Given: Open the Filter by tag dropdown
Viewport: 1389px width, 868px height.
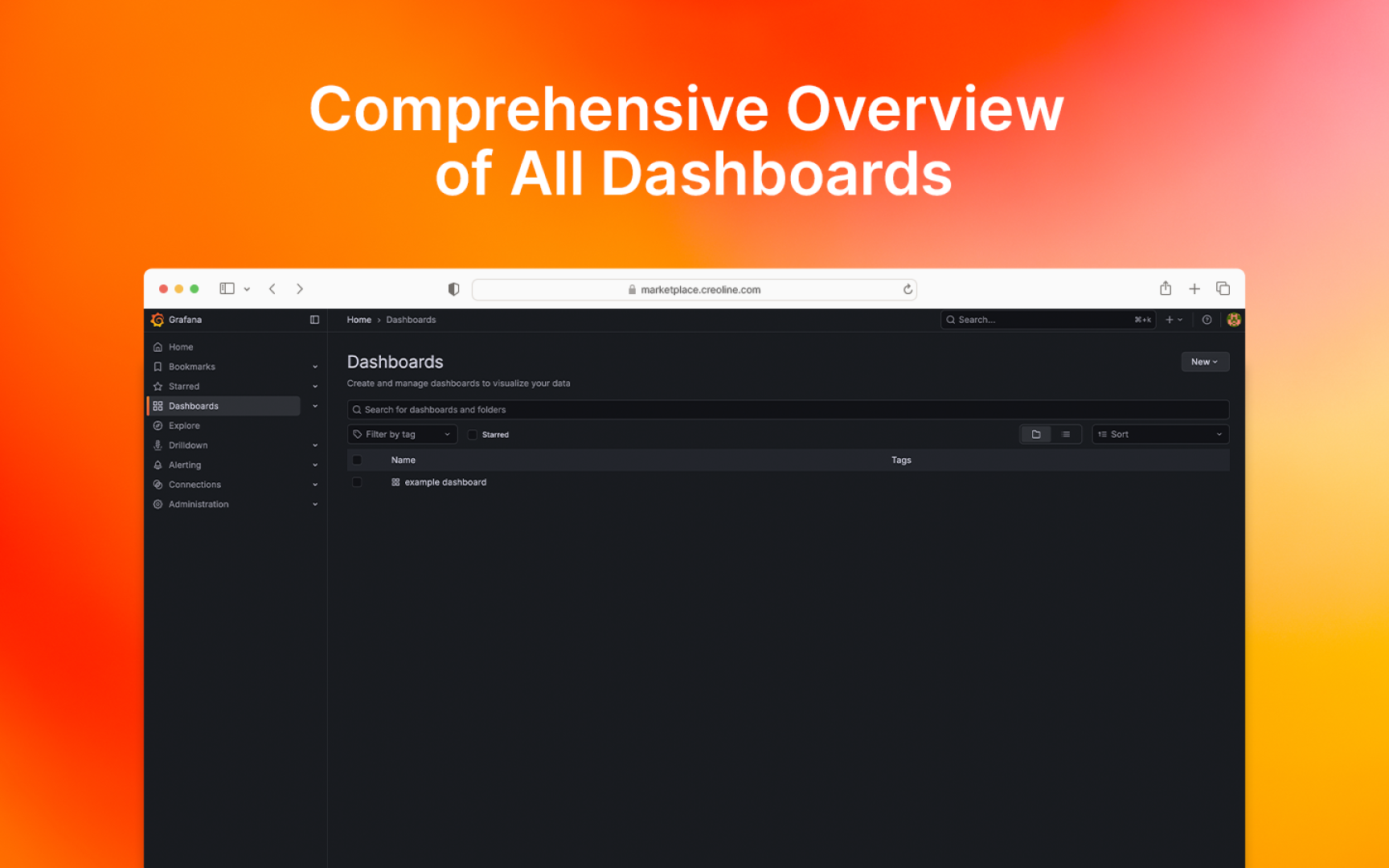Looking at the screenshot, I should tap(402, 435).
